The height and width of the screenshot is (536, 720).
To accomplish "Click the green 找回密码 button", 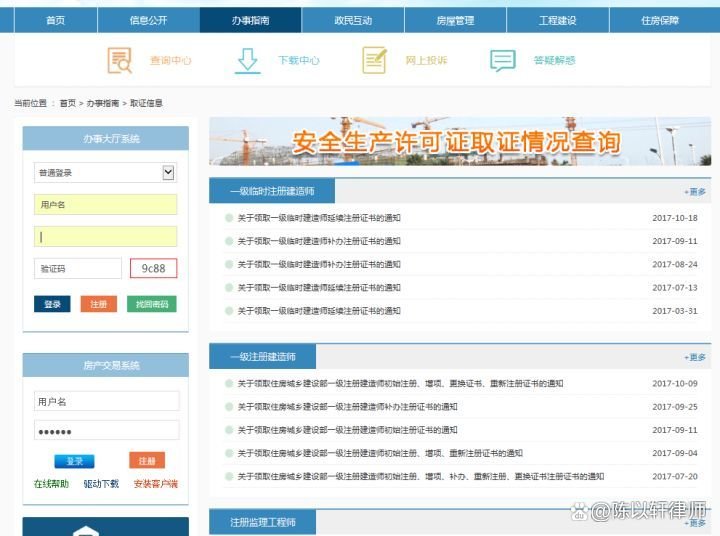I will tap(152, 304).
